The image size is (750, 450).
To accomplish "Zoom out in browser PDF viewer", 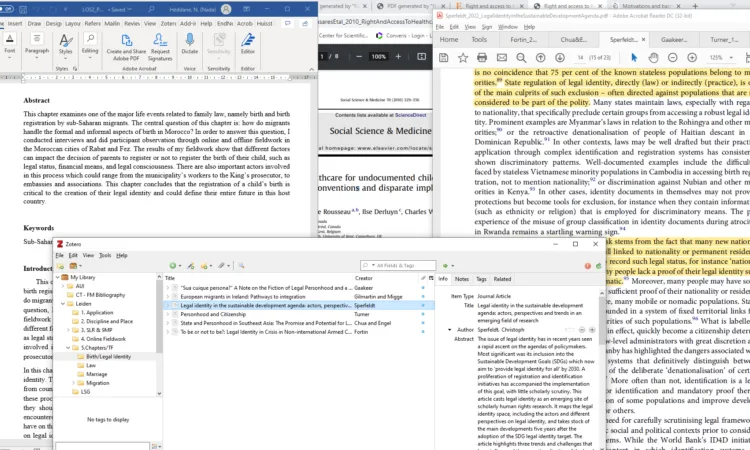I will (359, 56).
